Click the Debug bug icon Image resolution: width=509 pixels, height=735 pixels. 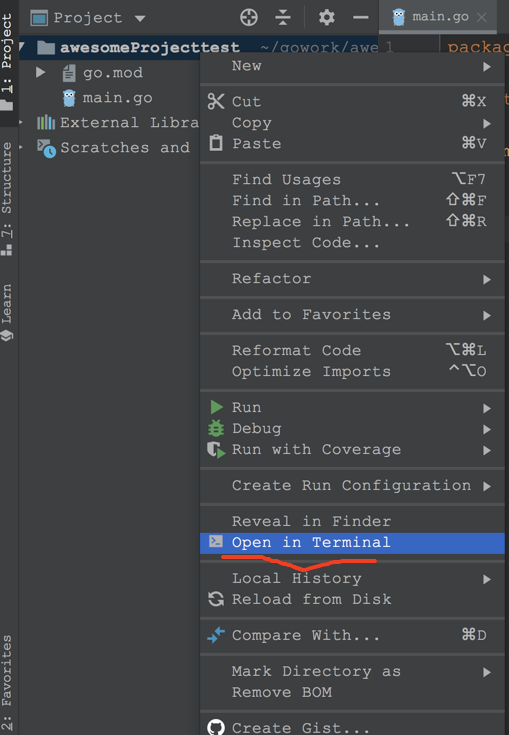tap(216, 428)
